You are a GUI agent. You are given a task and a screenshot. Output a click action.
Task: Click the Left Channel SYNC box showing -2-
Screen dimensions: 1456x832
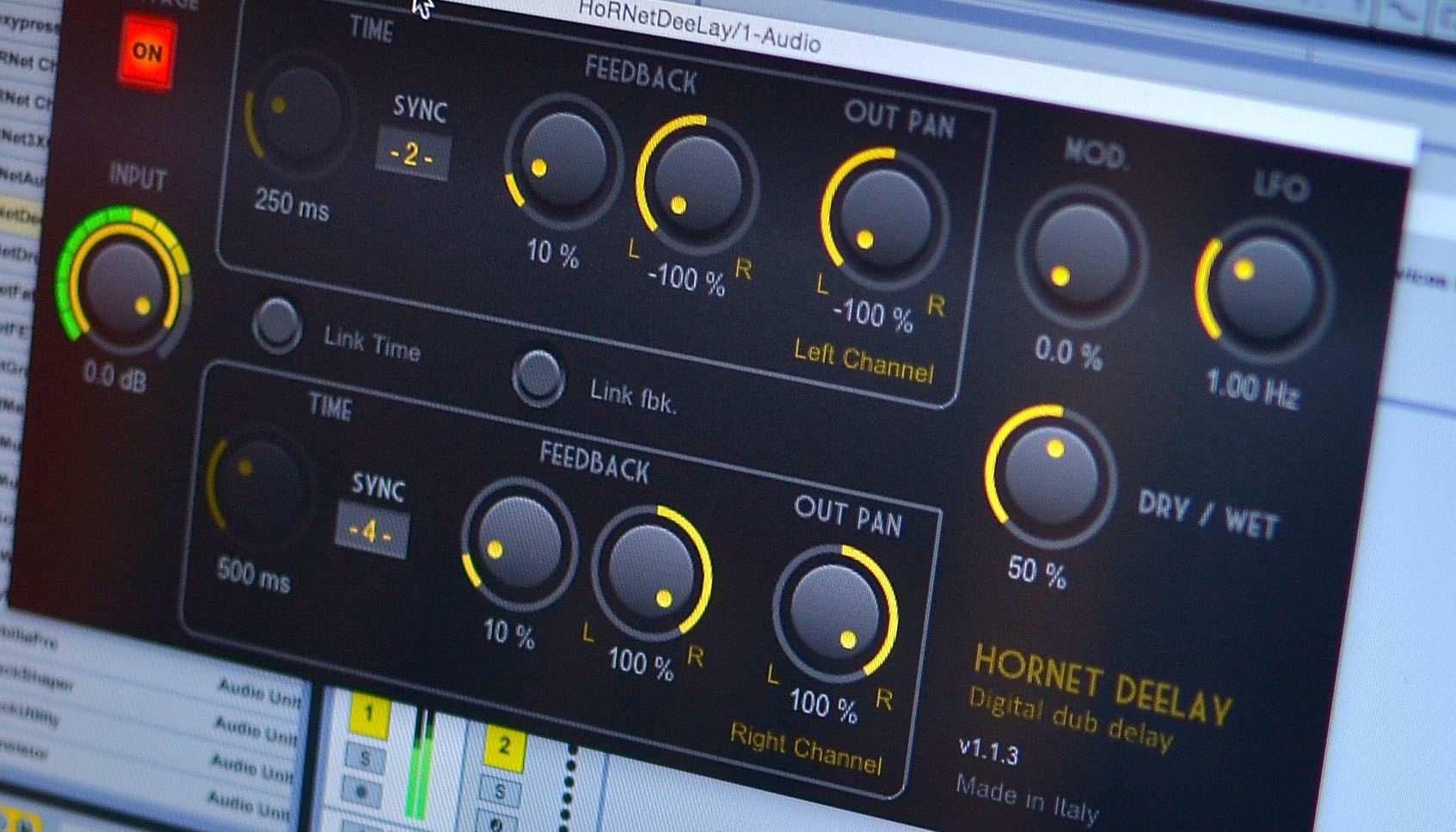[413, 155]
